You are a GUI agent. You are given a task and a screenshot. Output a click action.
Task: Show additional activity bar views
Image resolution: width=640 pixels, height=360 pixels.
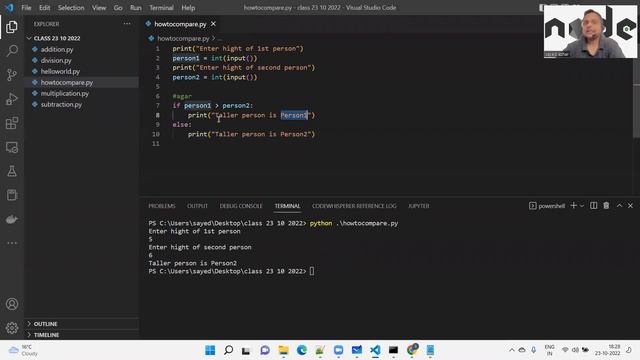(x=12, y=243)
